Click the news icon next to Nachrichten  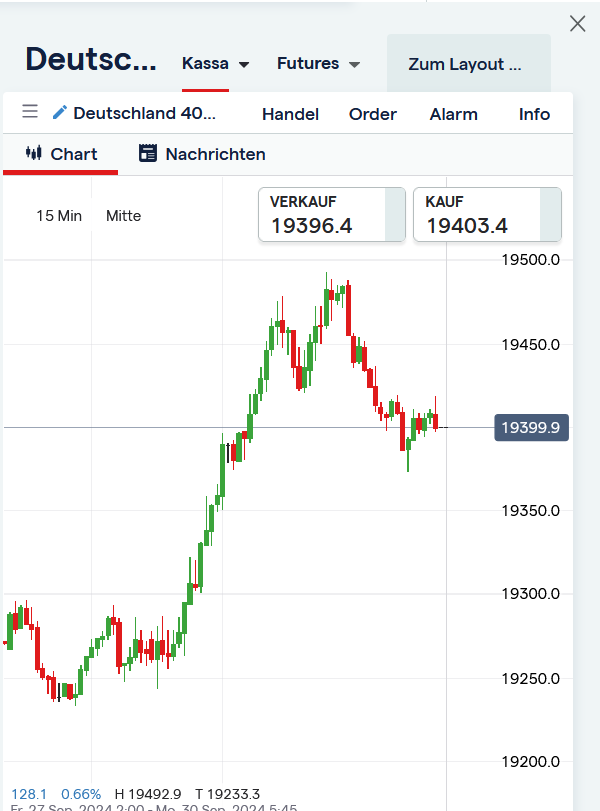(147, 154)
